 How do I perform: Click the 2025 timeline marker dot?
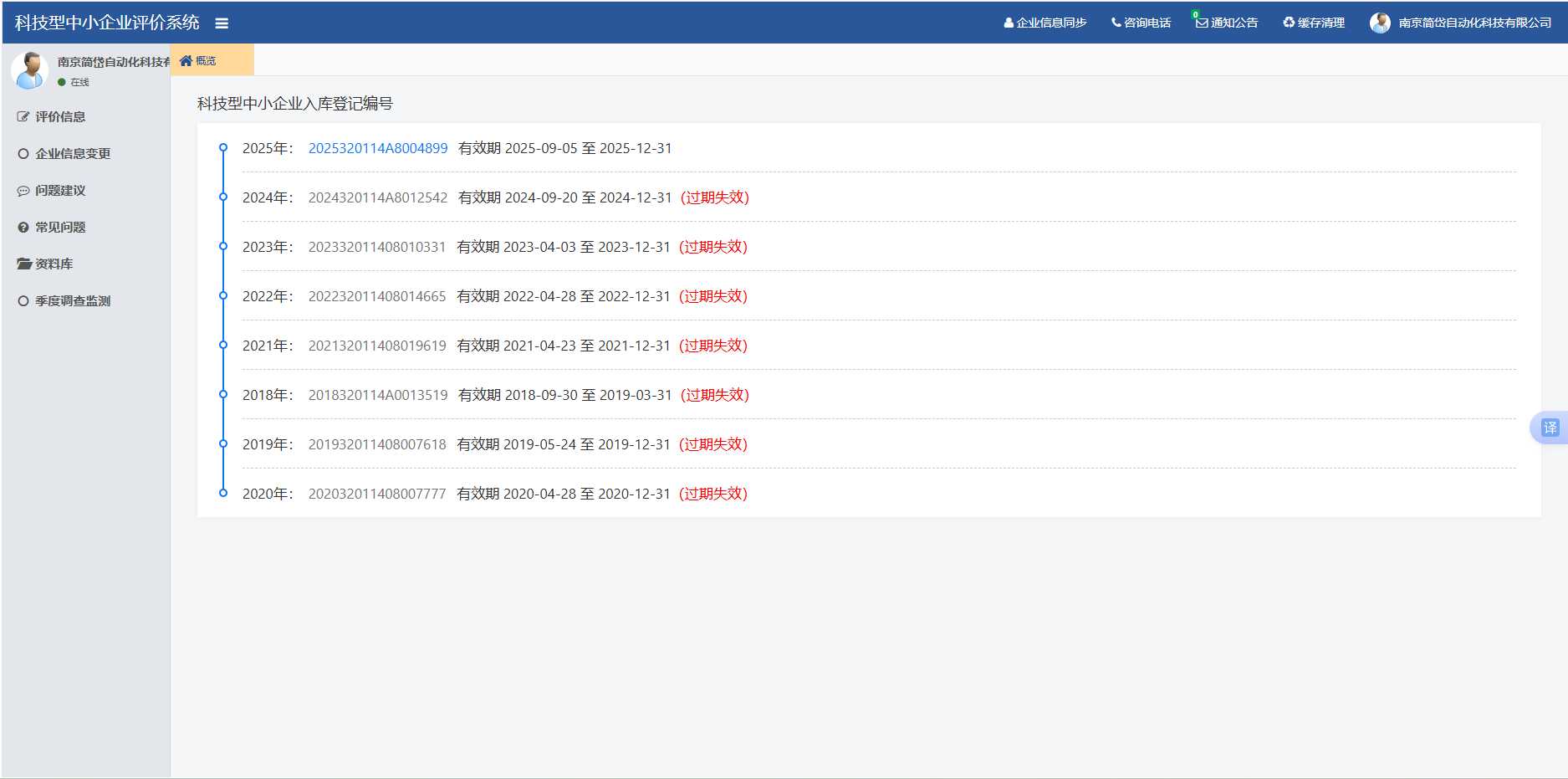[223, 147]
